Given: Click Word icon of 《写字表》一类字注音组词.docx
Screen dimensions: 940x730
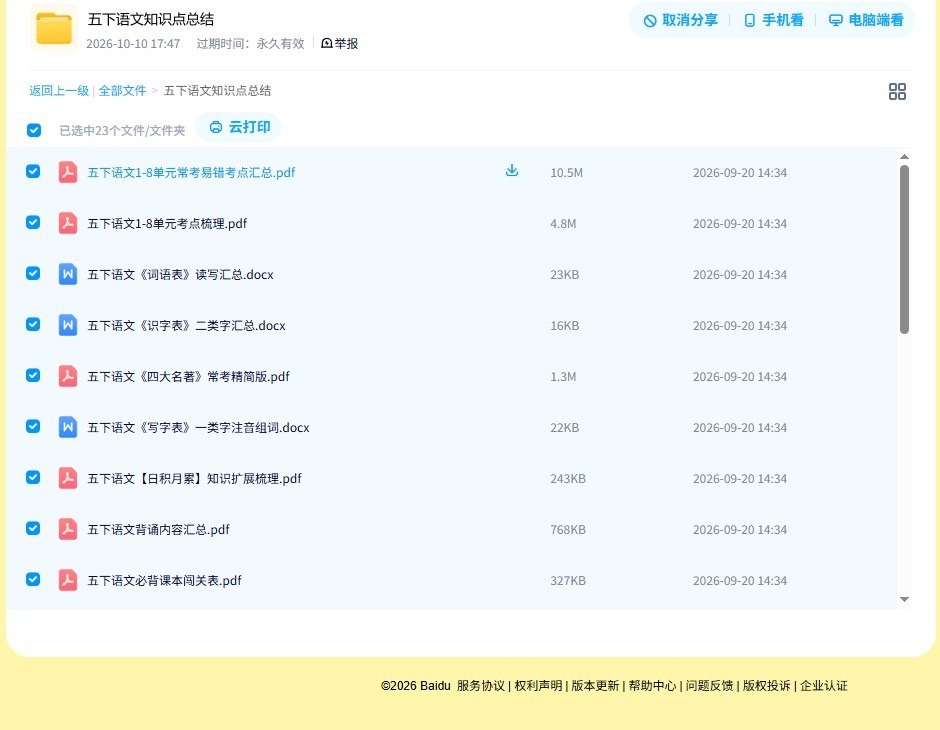Looking at the screenshot, I should pyautogui.click(x=68, y=427).
